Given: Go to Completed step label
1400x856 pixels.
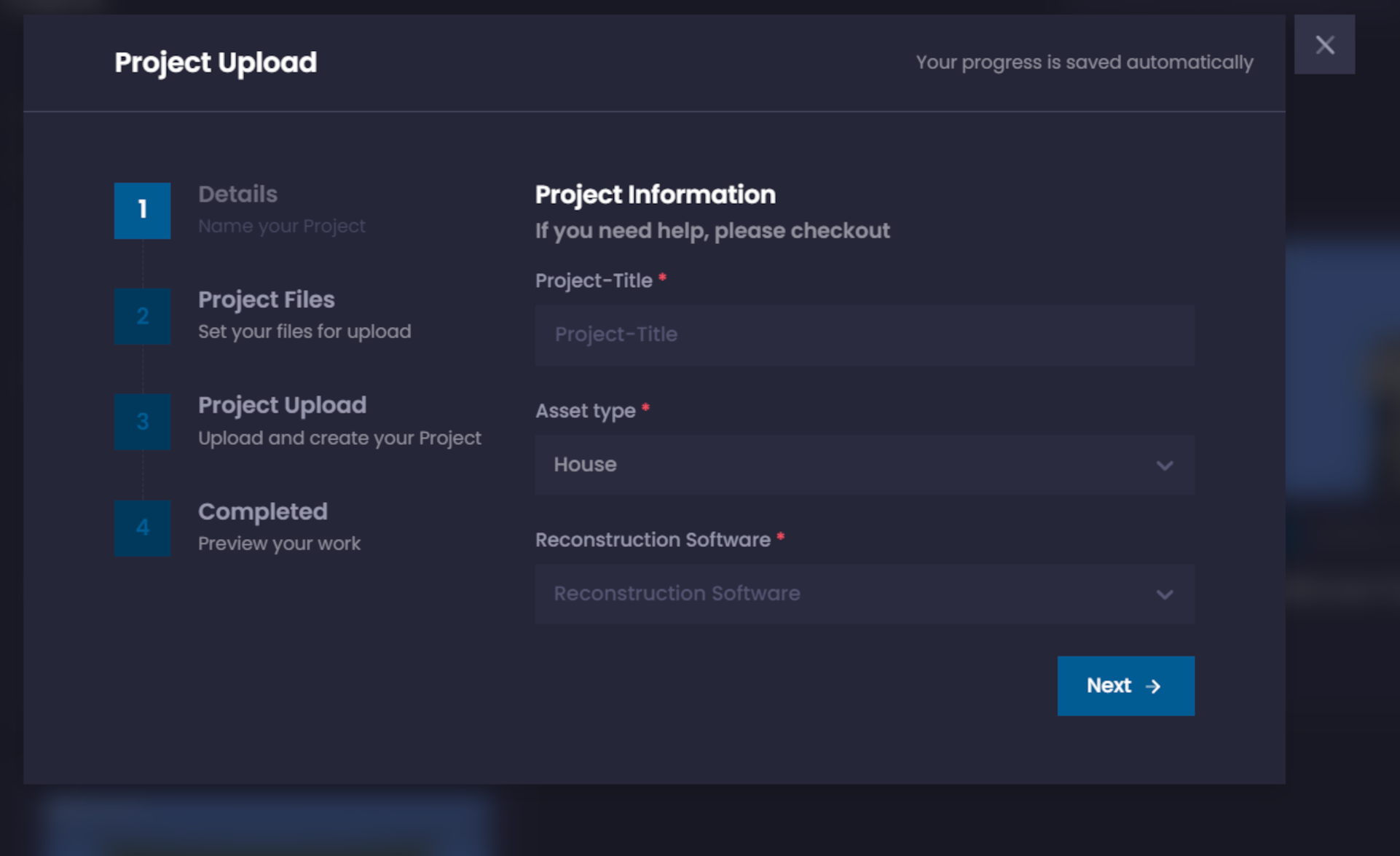Looking at the screenshot, I should [262, 511].
